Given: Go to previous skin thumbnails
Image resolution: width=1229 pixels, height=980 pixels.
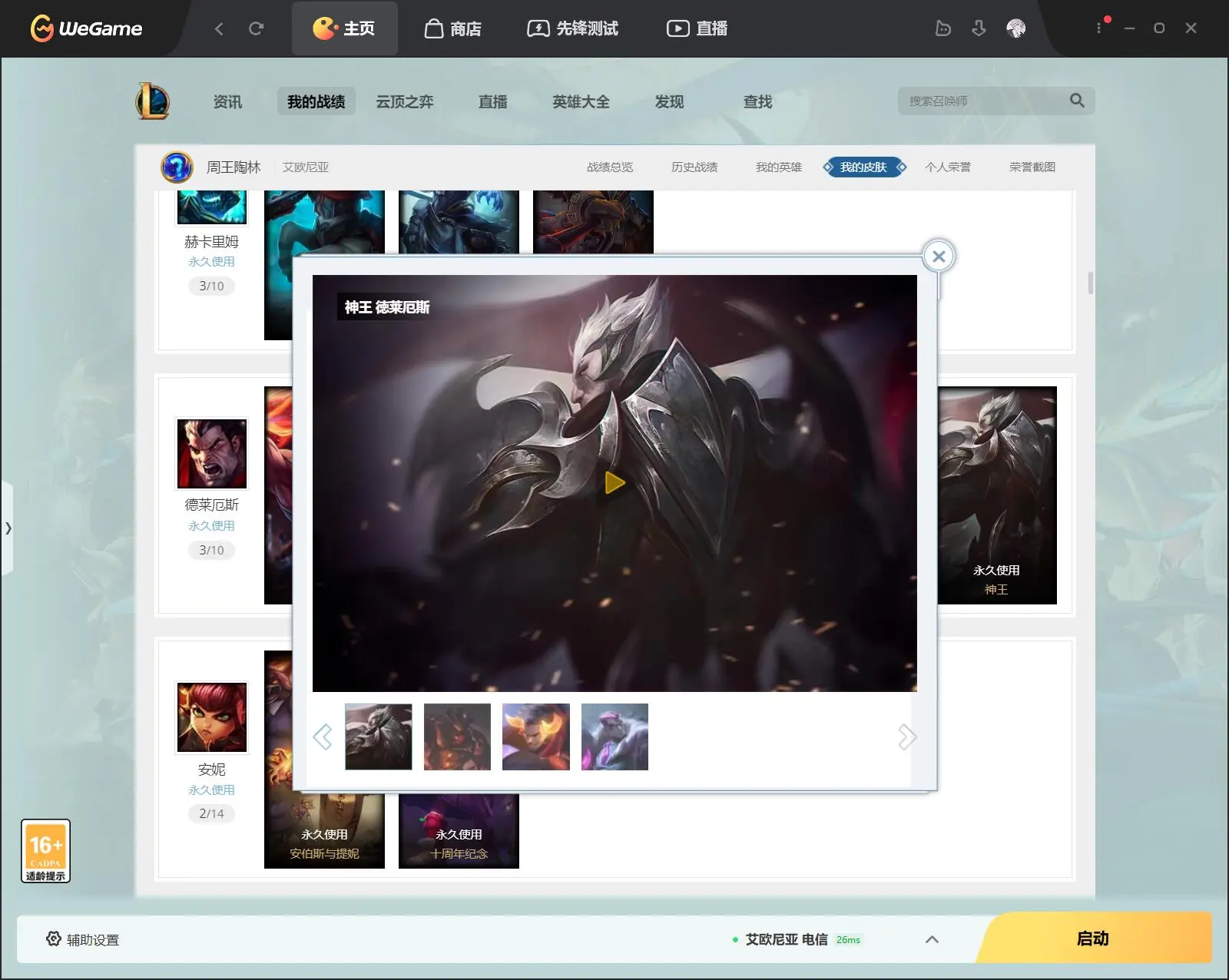Looking at the screenshot, I should [323, 737].
